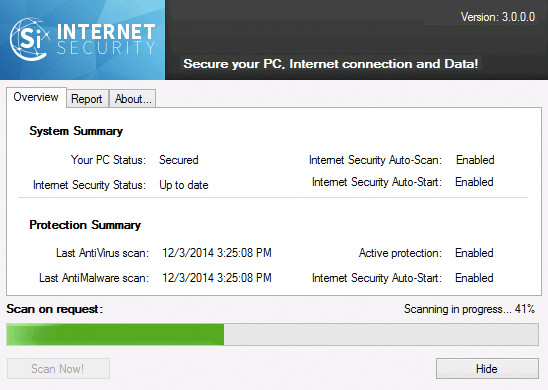Click Enabled next to Active protection
This screenshot has width=548, height=390.
[474, 253]
